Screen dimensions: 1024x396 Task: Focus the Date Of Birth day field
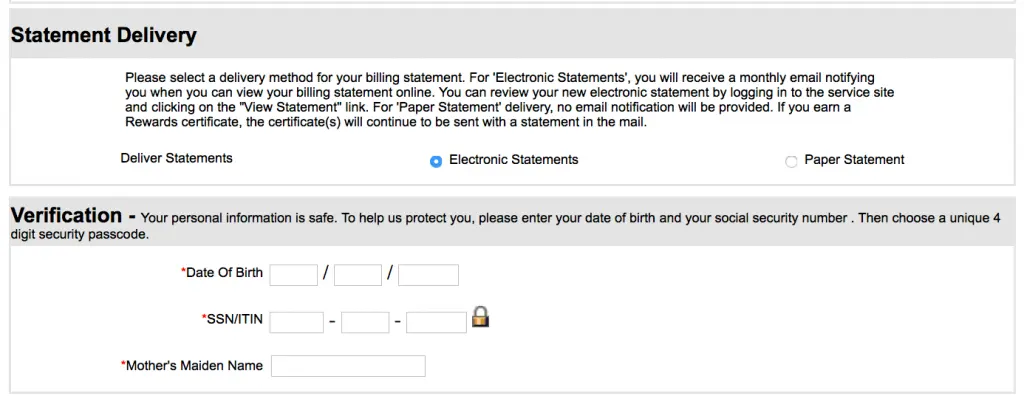coord(357,275)
